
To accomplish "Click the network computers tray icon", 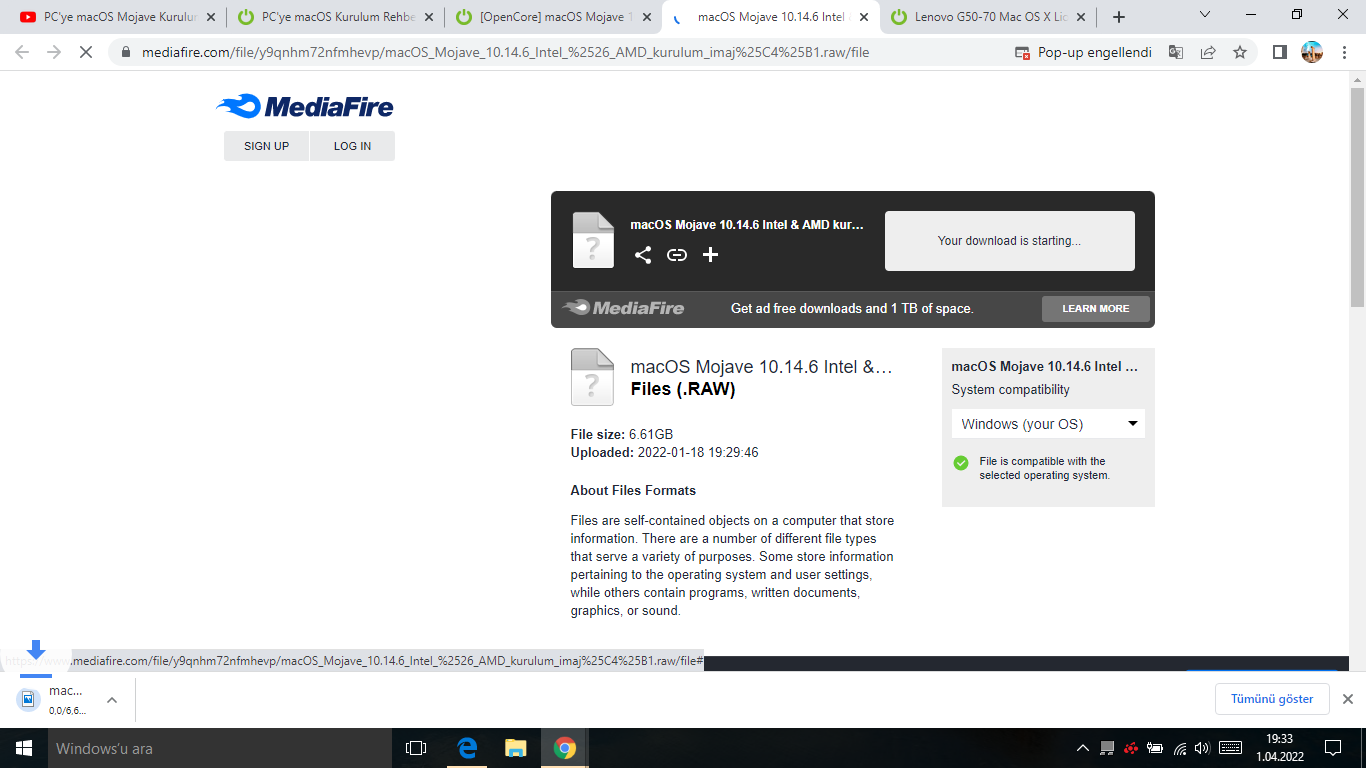I will point(1107,748).
